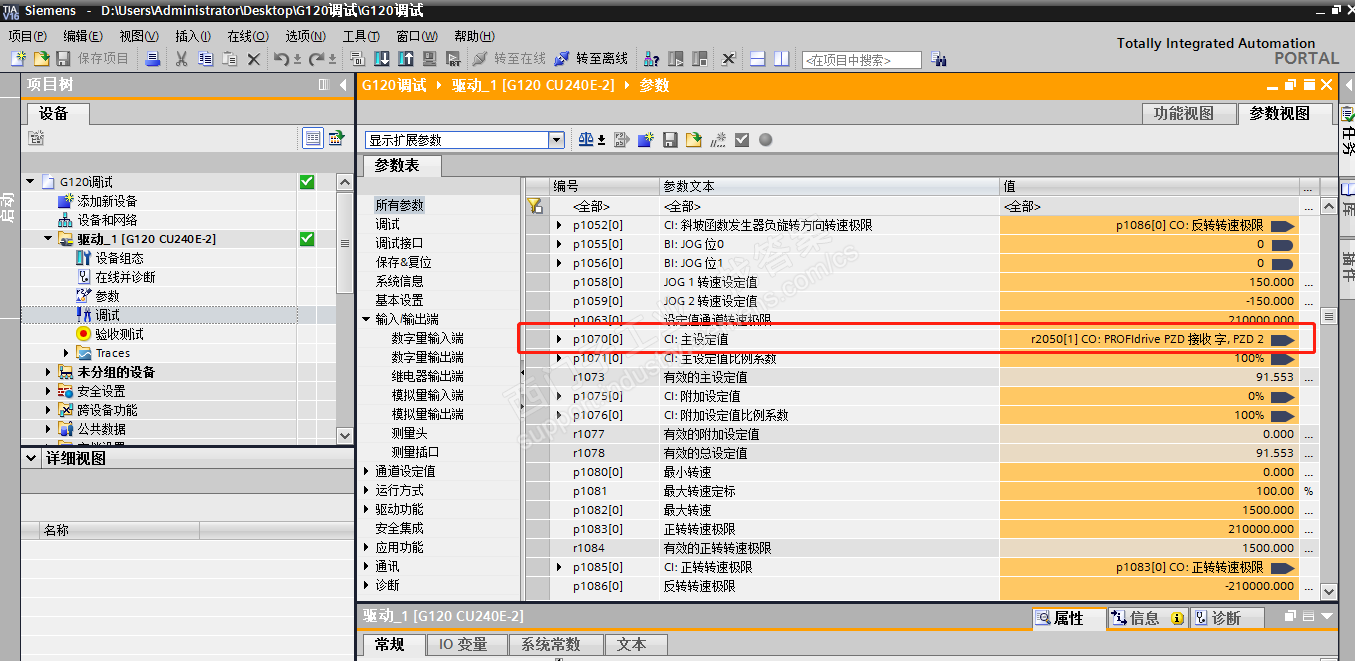
Task: Copy with the toolbar copy icon
Action: click(x=205, y=59)
